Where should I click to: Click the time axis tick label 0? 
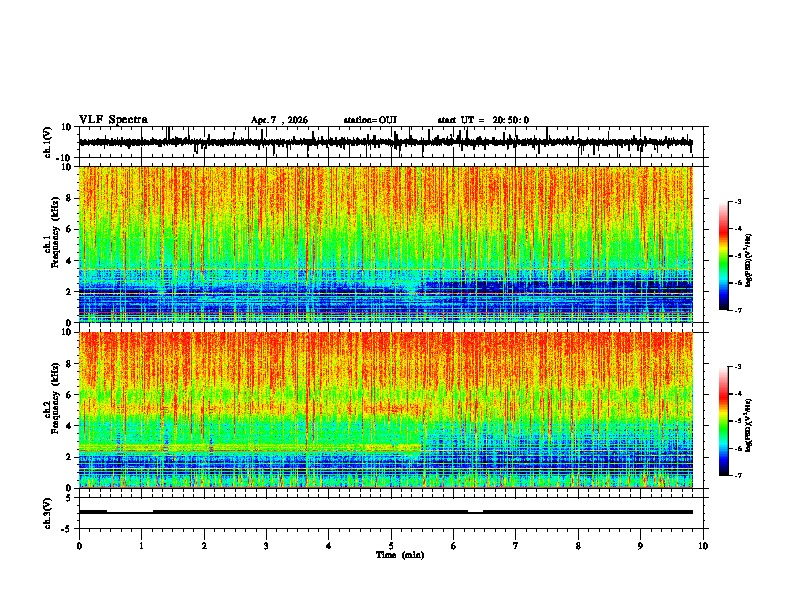[79, 546]
